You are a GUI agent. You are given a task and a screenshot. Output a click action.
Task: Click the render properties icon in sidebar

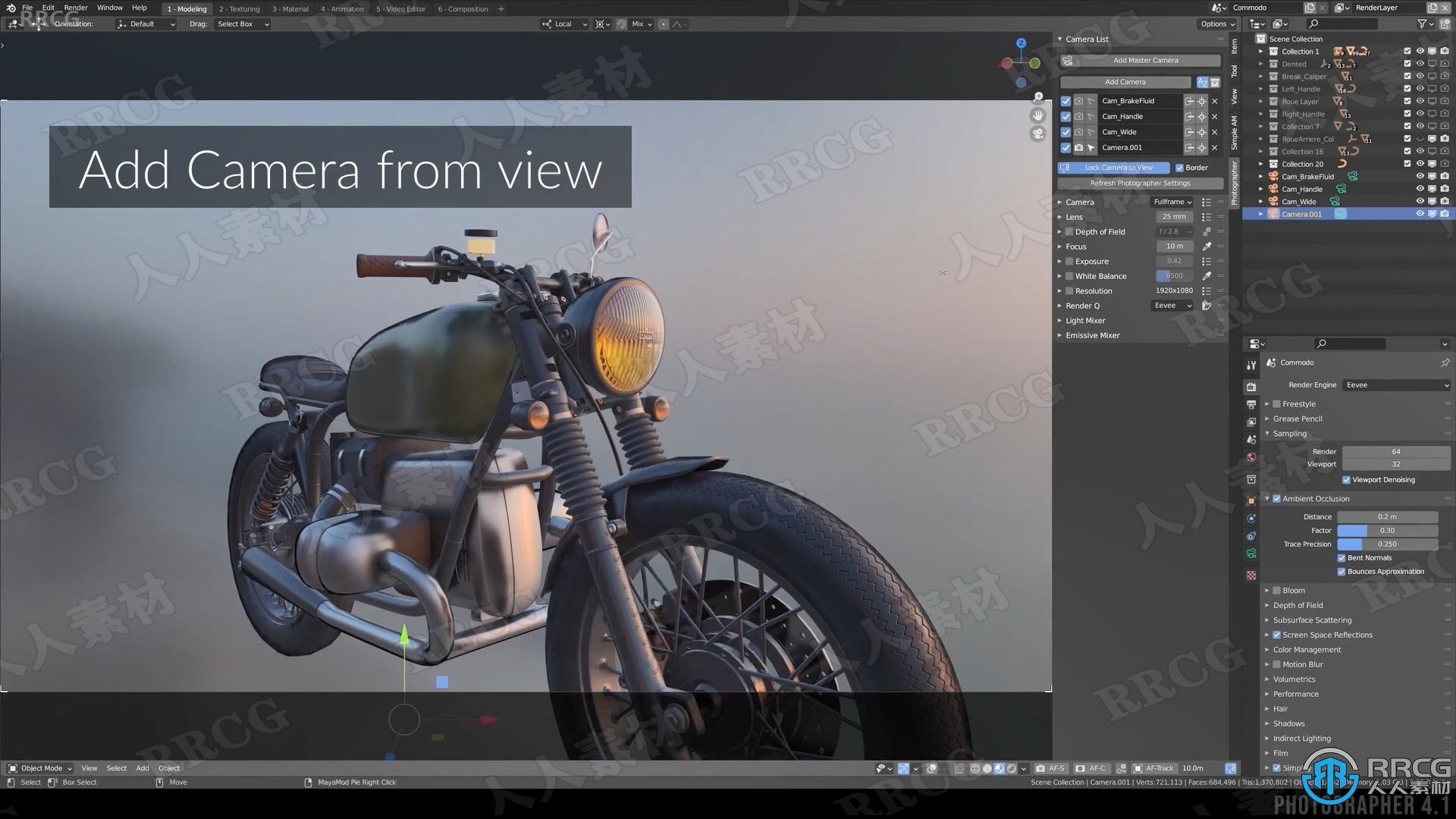(x=1252, y=384)
